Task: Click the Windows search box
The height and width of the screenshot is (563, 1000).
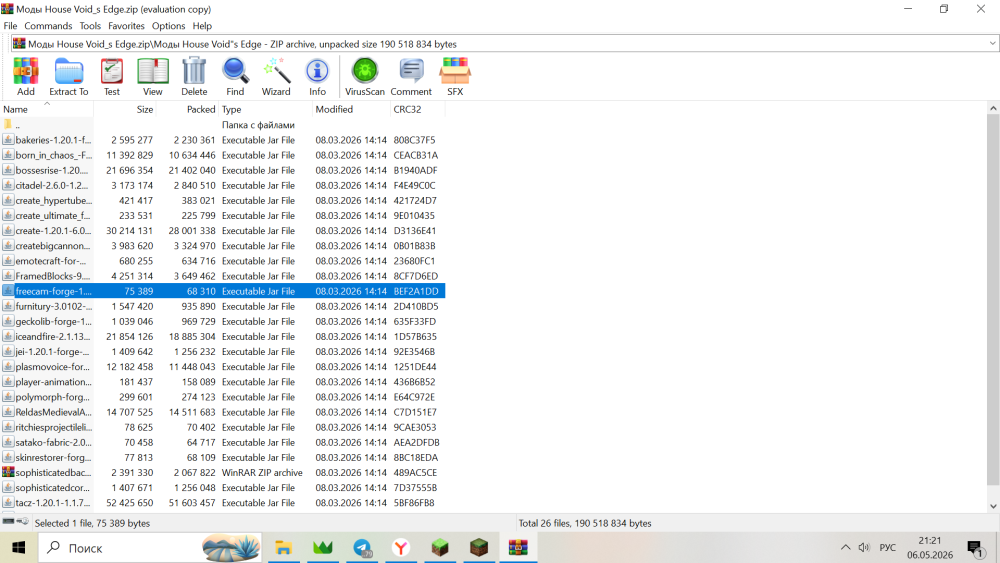Action: pyautogui.click(x=150, y=547)
